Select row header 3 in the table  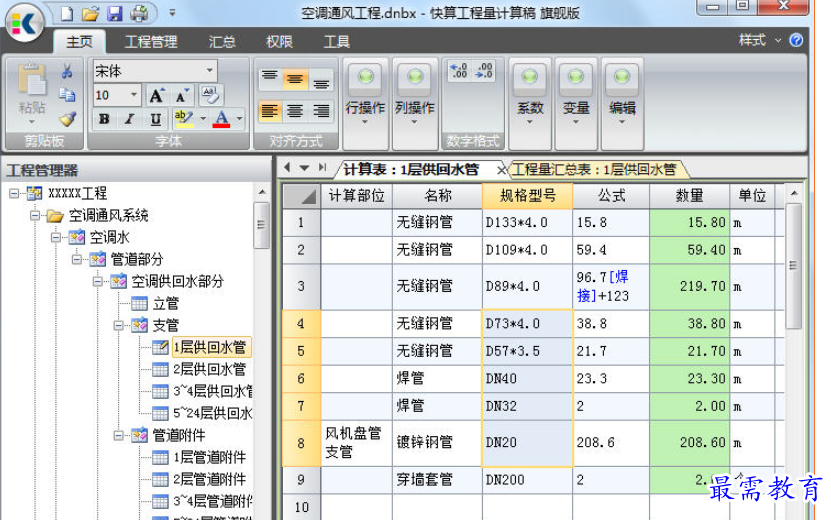click(x=301, y=286)
